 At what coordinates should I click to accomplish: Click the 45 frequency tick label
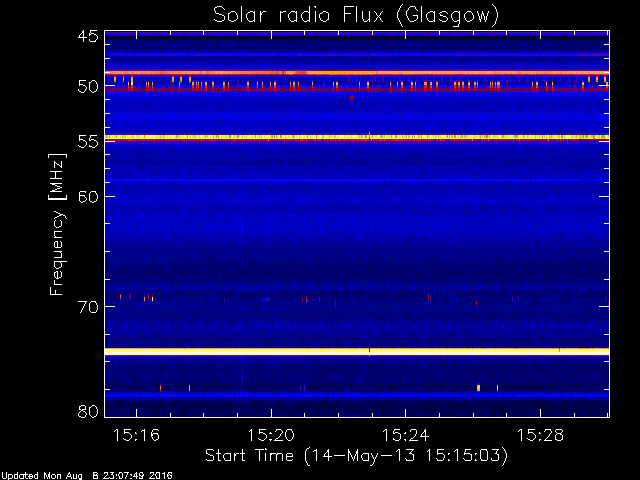(x=88, y=36)
